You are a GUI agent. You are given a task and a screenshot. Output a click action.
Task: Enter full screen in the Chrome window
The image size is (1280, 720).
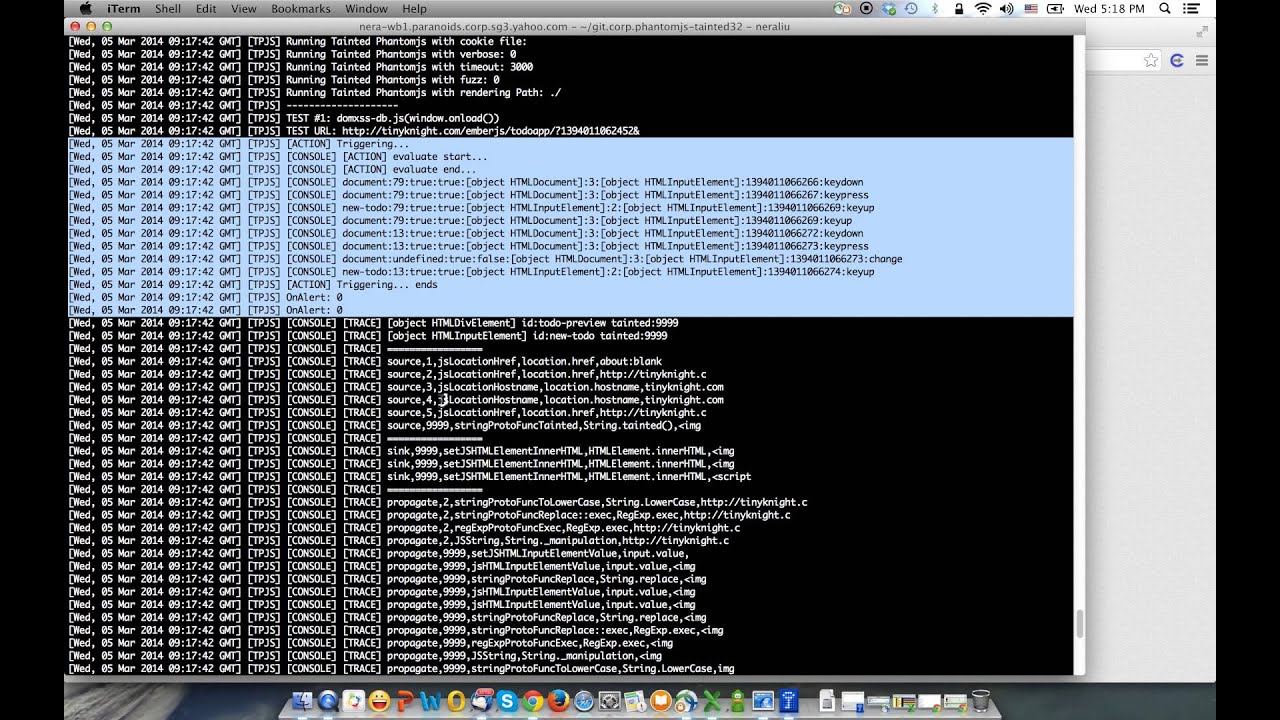[1202, 31]
